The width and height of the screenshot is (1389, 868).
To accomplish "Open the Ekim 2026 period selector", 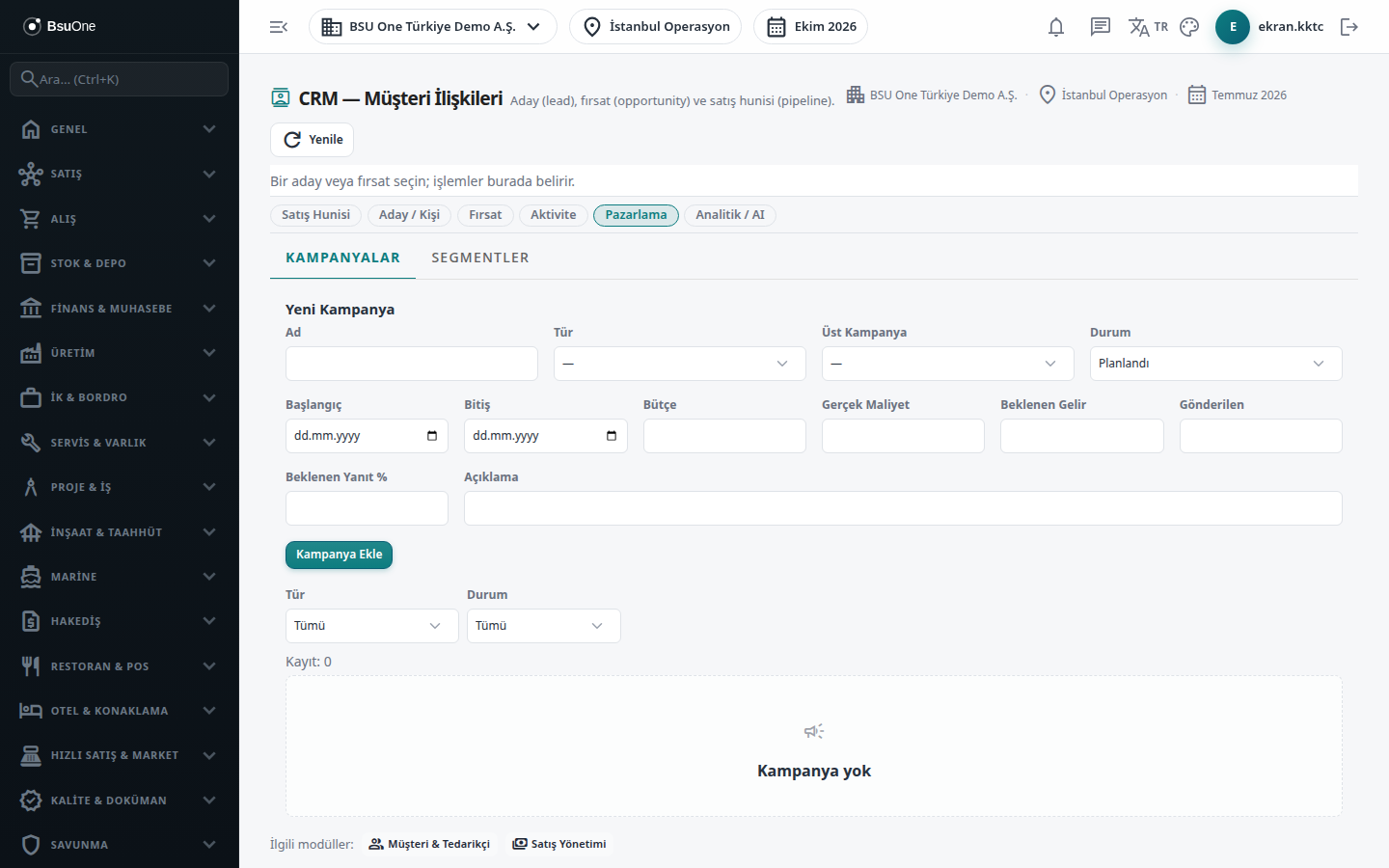I will click(x=810, y=27).
